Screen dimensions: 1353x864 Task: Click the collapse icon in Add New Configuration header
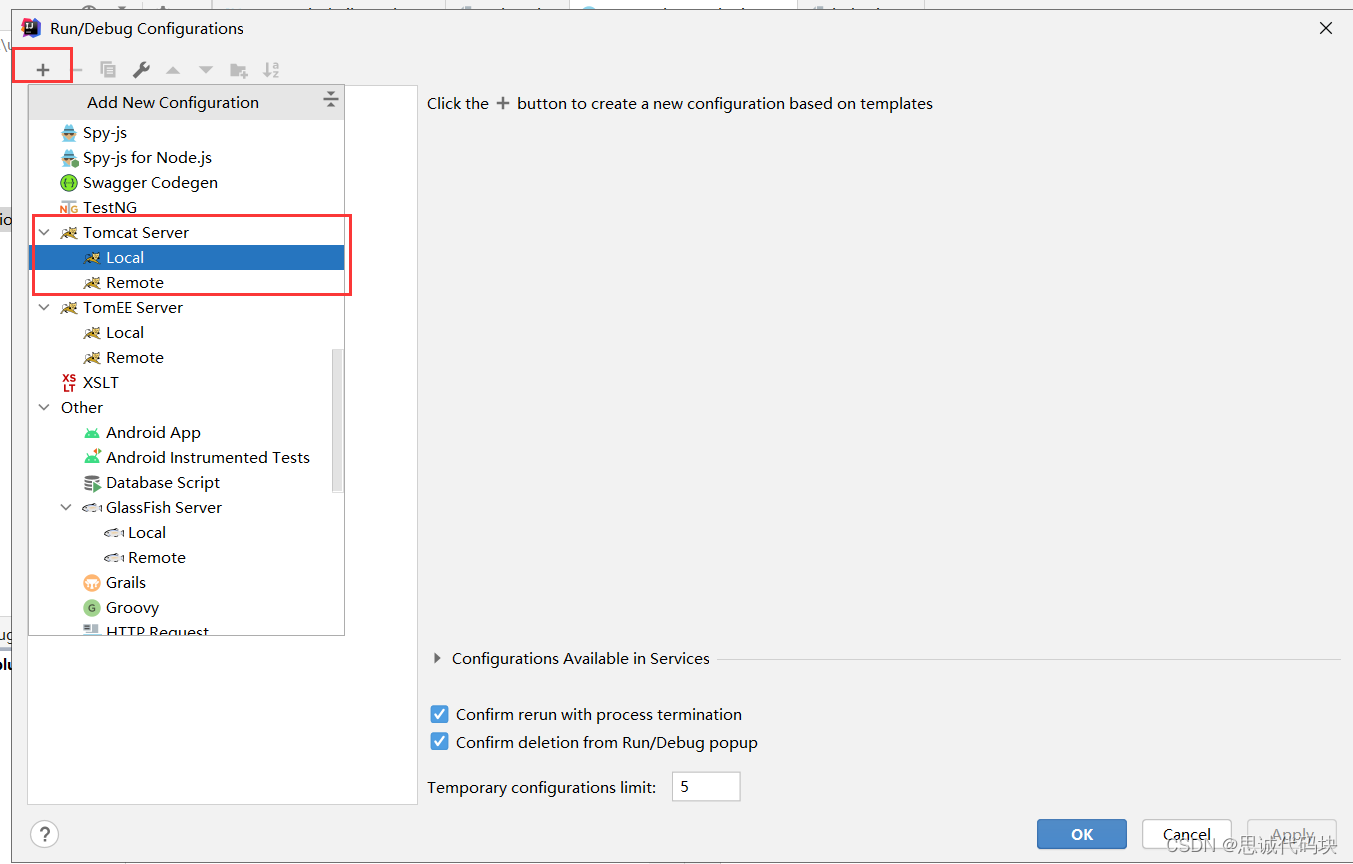(x=331, y=100)
